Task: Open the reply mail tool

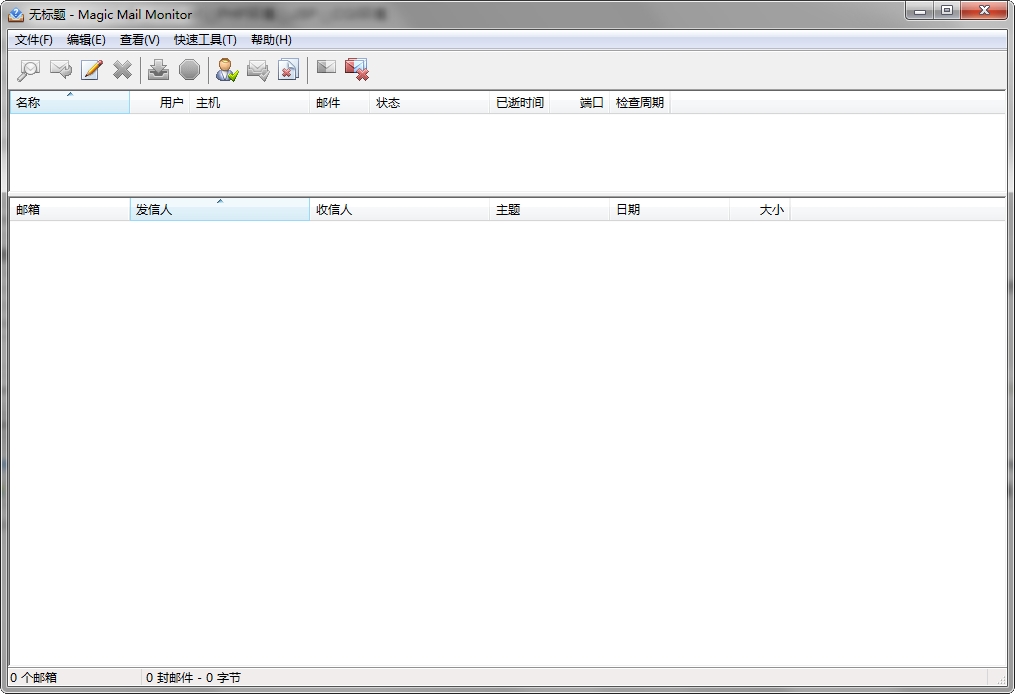Action: click(x=61, y=70)
